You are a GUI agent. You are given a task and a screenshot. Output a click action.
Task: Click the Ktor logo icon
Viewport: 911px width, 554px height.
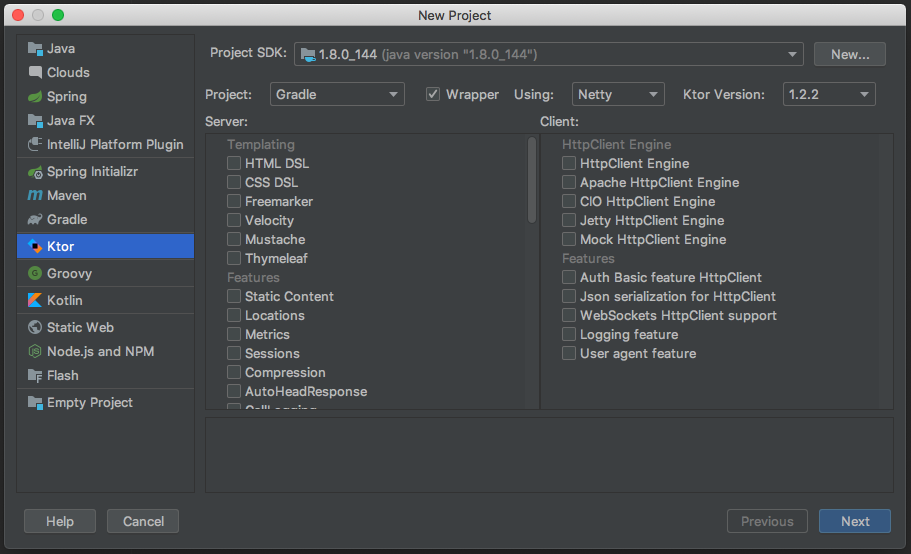(x=35, y=246)
